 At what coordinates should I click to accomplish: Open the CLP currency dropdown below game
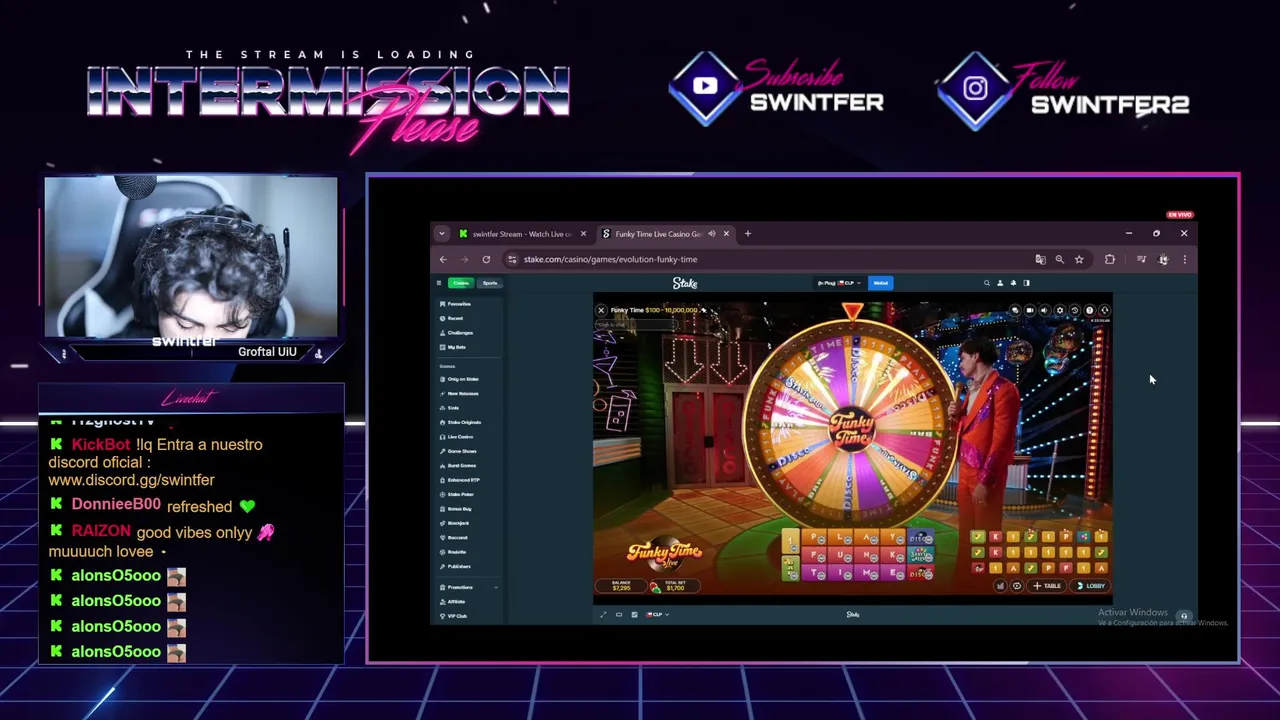[x=657, y=614]
